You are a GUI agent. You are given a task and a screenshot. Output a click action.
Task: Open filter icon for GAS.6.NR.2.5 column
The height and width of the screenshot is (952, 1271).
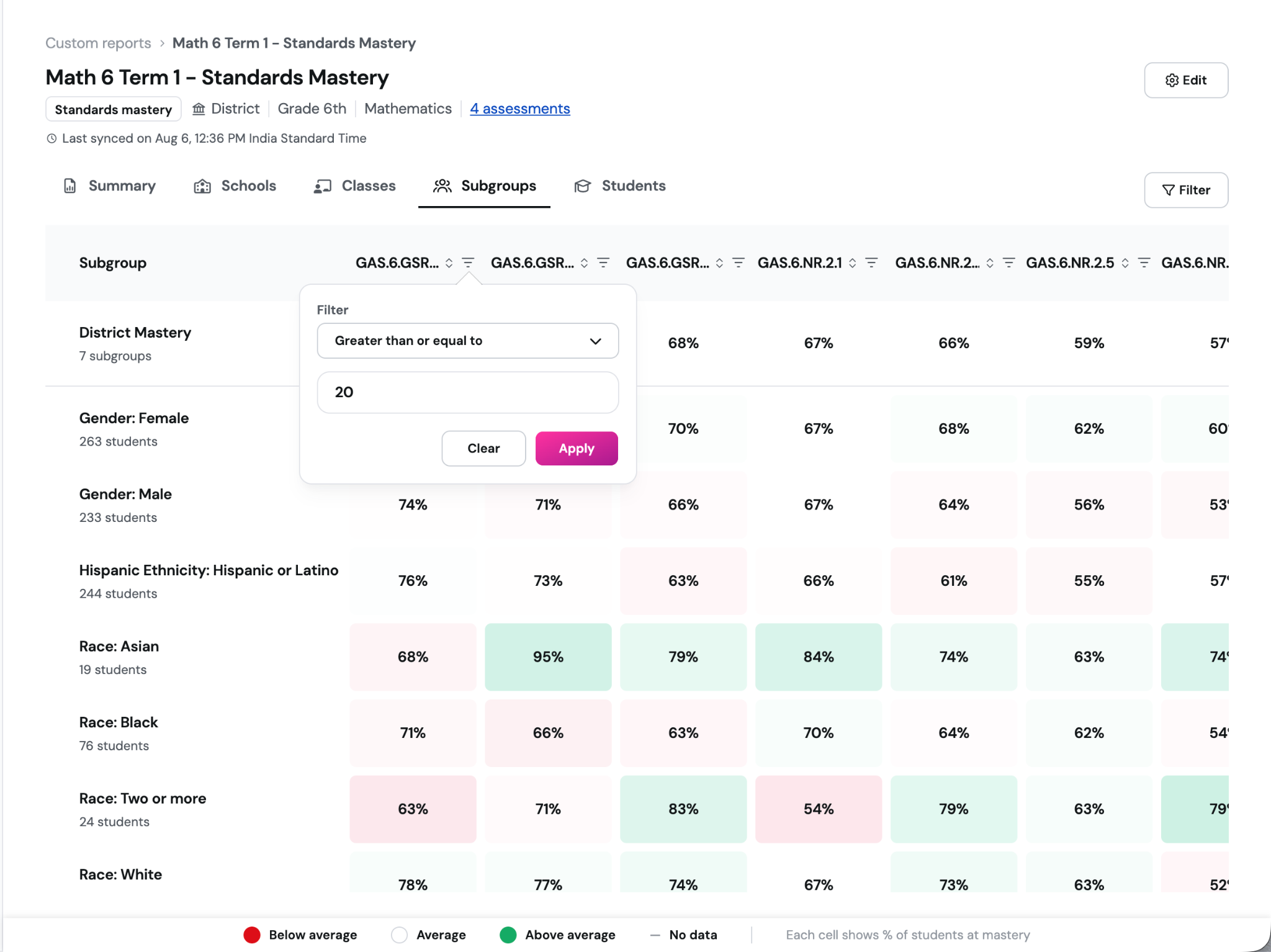point(1144,263)
